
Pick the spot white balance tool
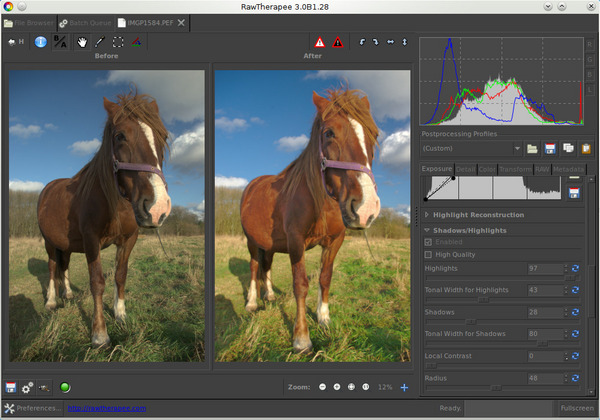click(x=99, y=42)
